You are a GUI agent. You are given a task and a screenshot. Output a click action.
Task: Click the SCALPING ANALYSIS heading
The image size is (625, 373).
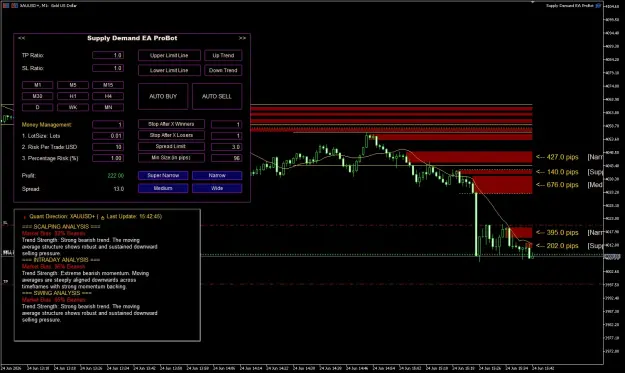tap(61, 226)
